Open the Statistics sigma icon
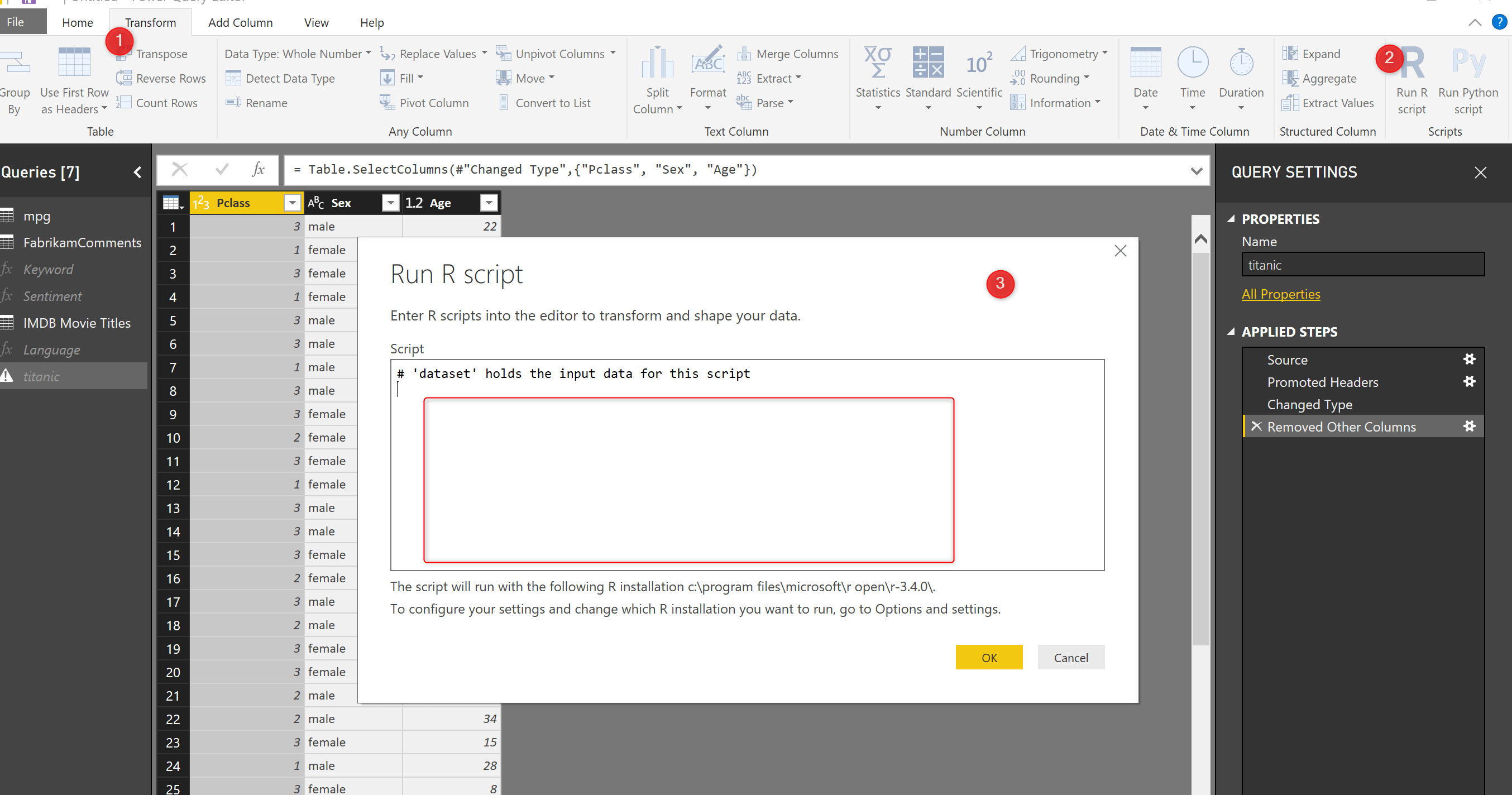This screenshot has width=1512, height=795. pos(878,63)
